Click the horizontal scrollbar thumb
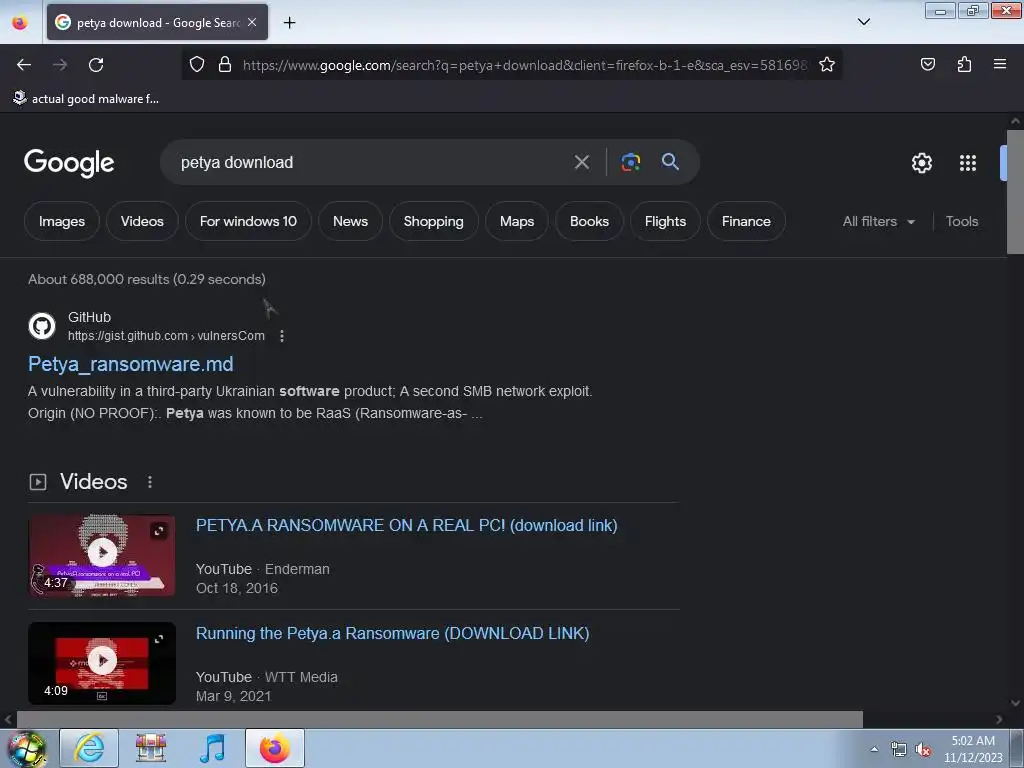 coord(440,719)
